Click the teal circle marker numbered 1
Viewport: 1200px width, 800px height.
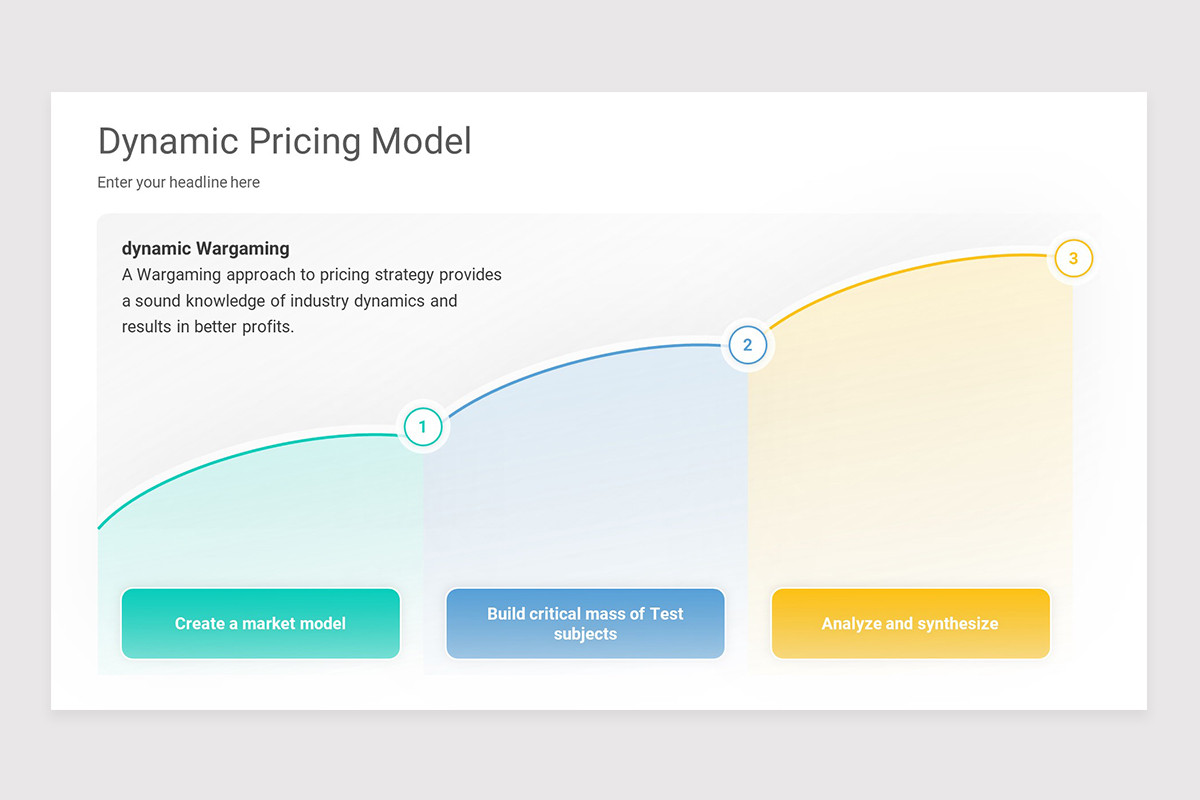[422, 427]
